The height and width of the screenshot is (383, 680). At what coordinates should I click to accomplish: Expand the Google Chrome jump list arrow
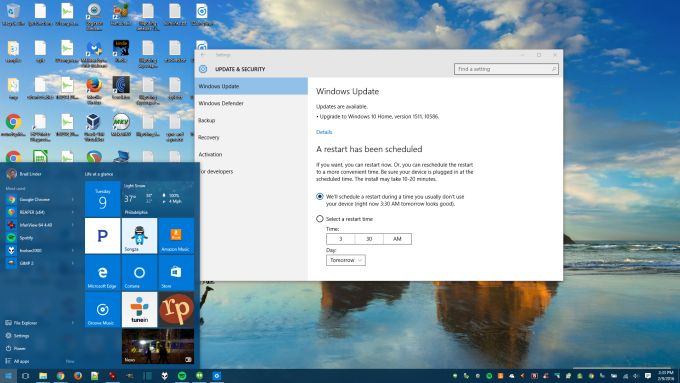click(73, 200)
